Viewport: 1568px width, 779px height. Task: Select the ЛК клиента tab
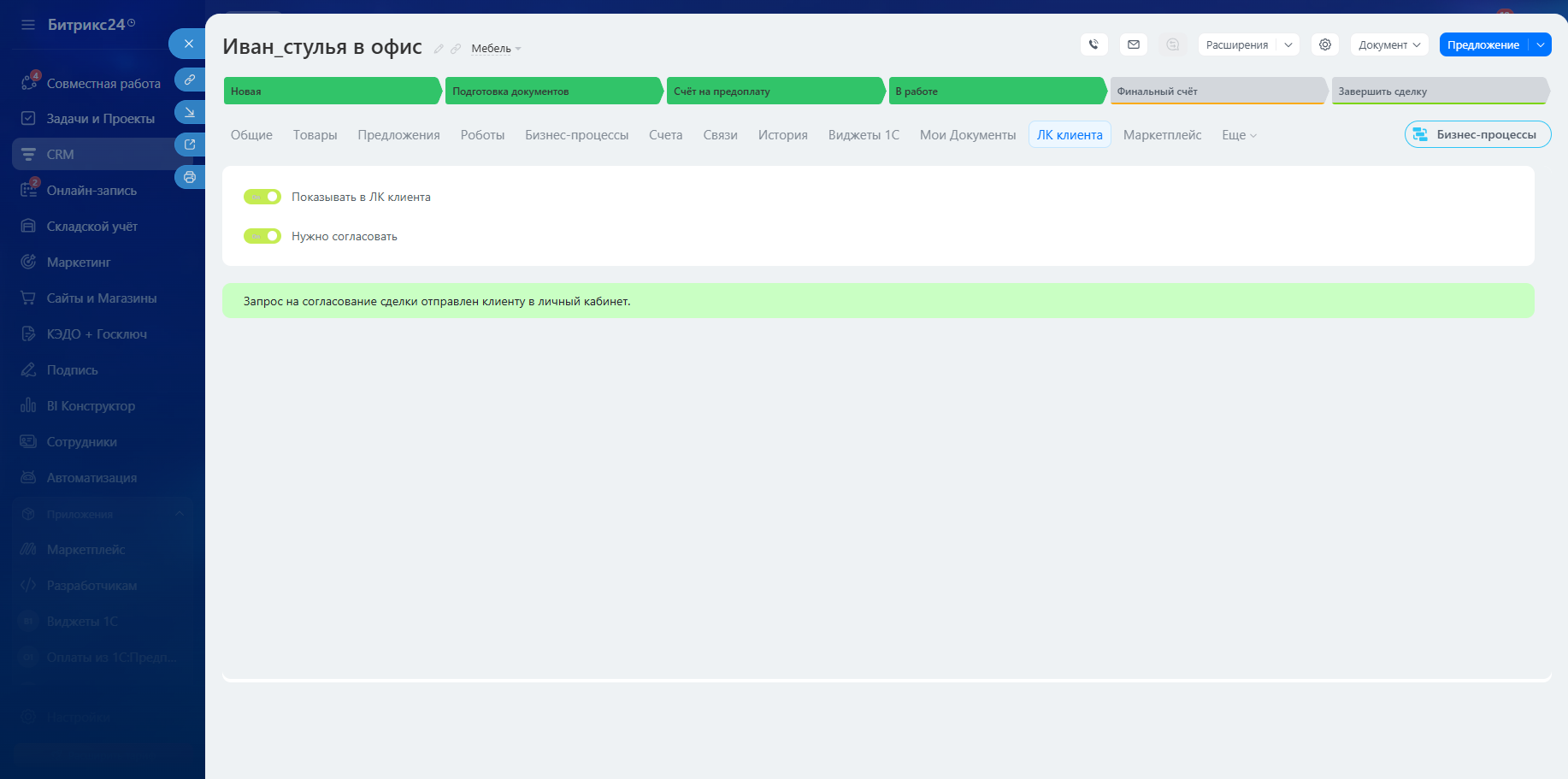[1070, 135]
